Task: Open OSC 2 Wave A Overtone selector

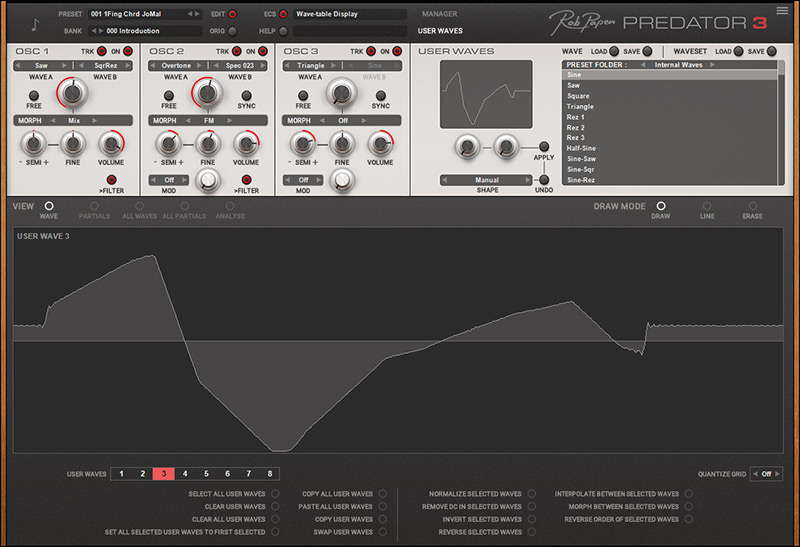Action: click(176, 65)
